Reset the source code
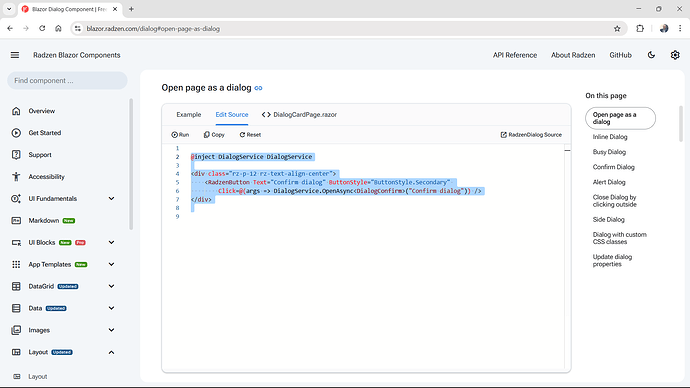 coord(250,135)
